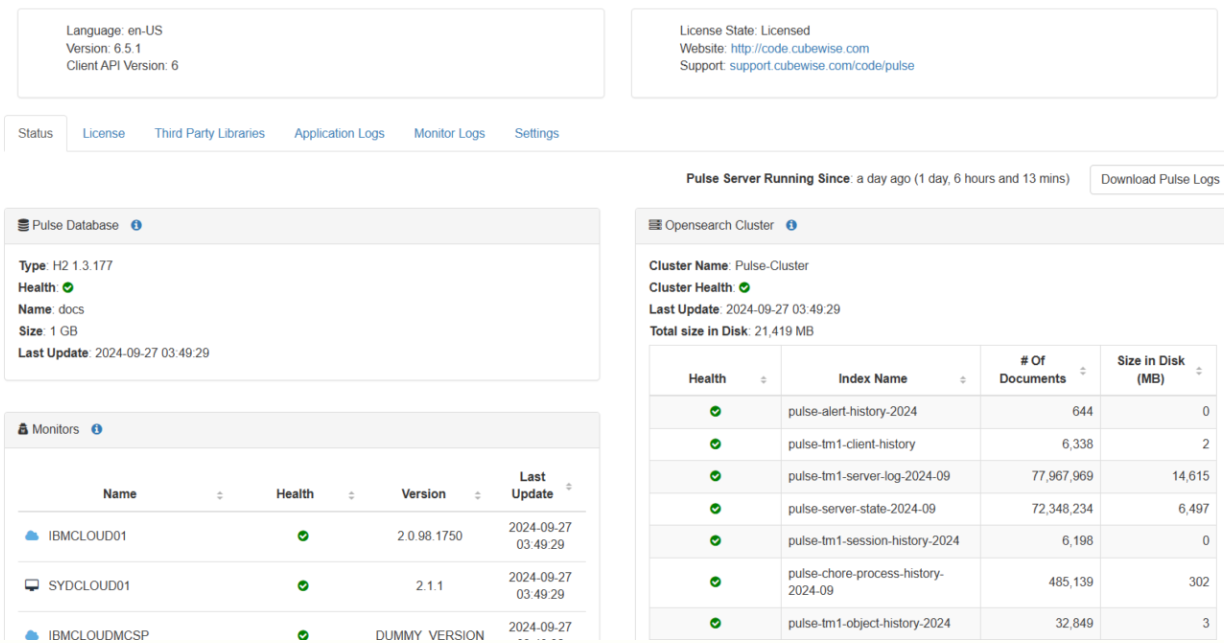The image size is (1224, 643).
Task: Click the Cluster Health green check icon
Action: pos(744,288)
